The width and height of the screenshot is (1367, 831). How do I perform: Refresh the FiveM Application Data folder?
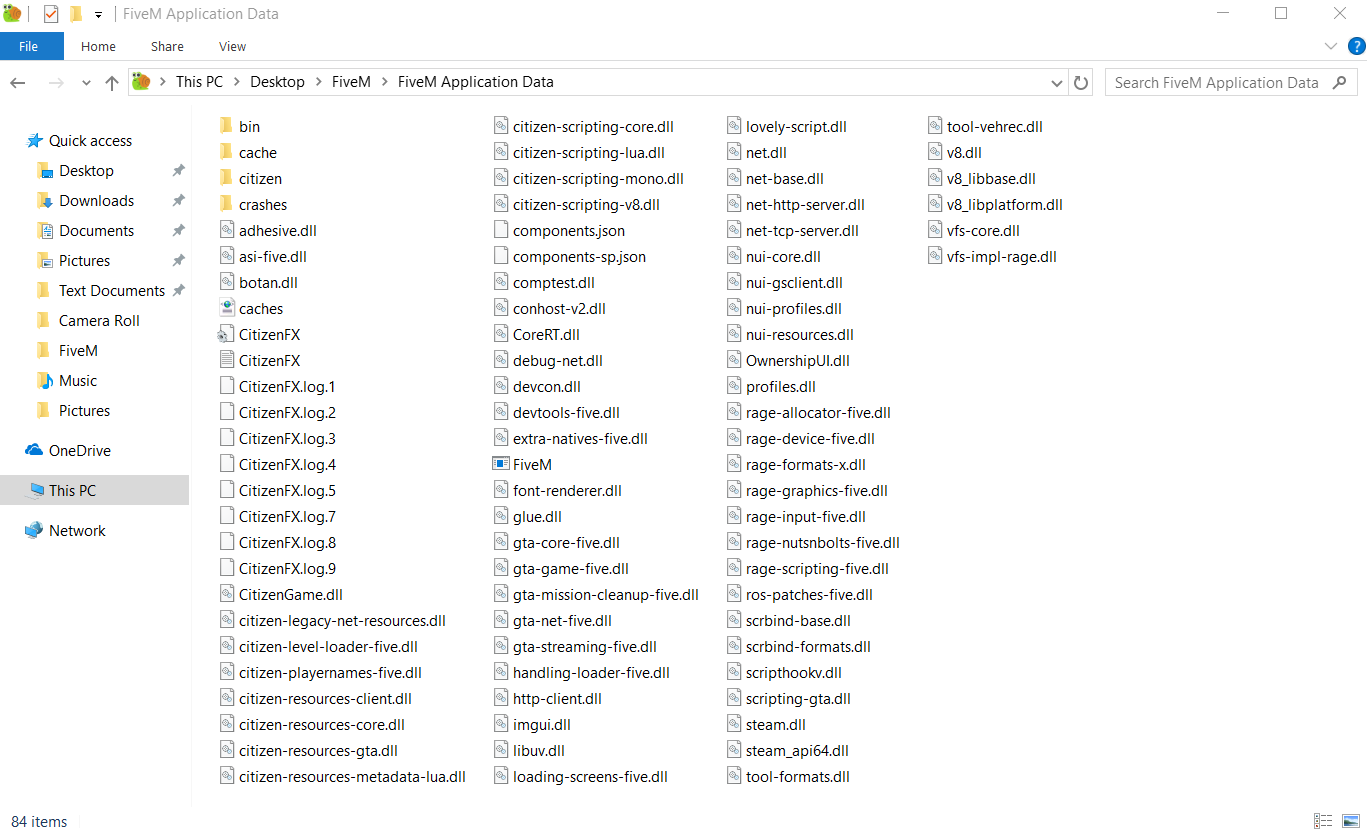click(x=1081, y=82)
